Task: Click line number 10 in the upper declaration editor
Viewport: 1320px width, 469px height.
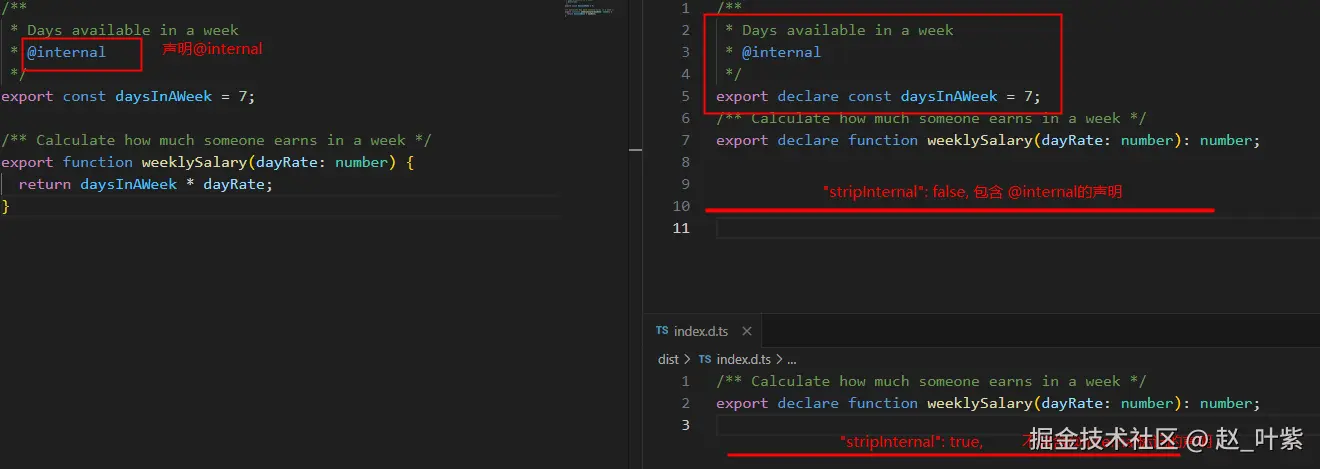Action: (x=681, y=206)
